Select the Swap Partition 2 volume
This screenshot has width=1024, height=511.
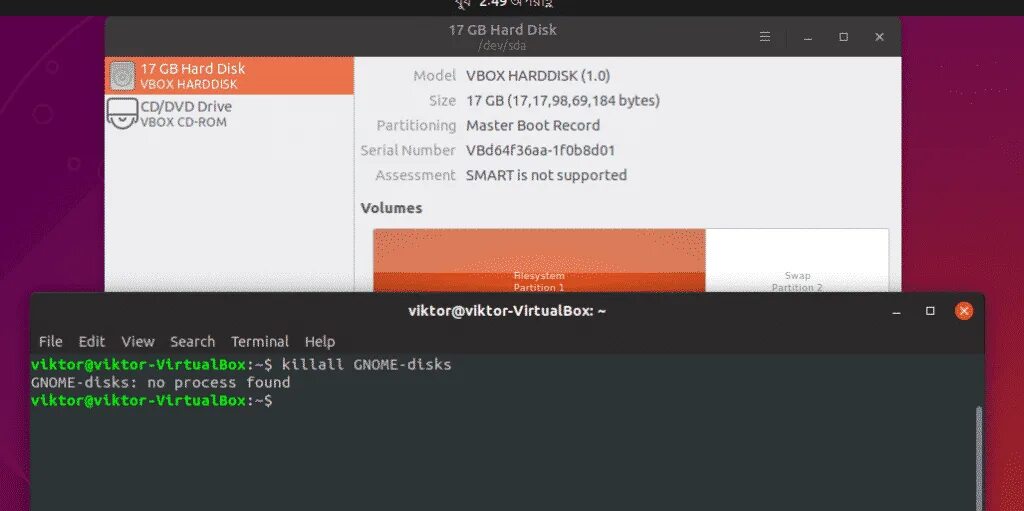[x=797, y=260]
